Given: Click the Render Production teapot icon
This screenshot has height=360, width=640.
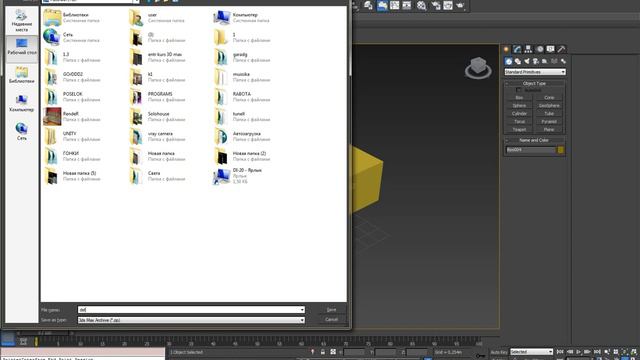Looking at the screenshot, I should [460, 5].
